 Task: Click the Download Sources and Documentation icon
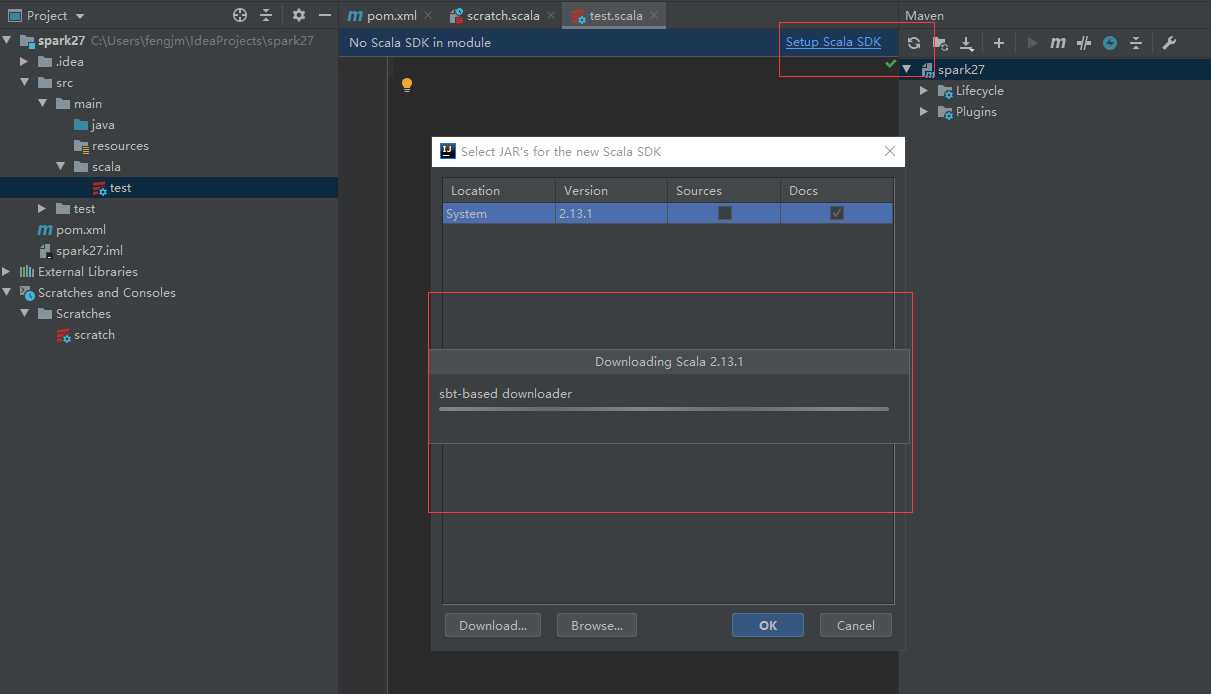[967, 43]
